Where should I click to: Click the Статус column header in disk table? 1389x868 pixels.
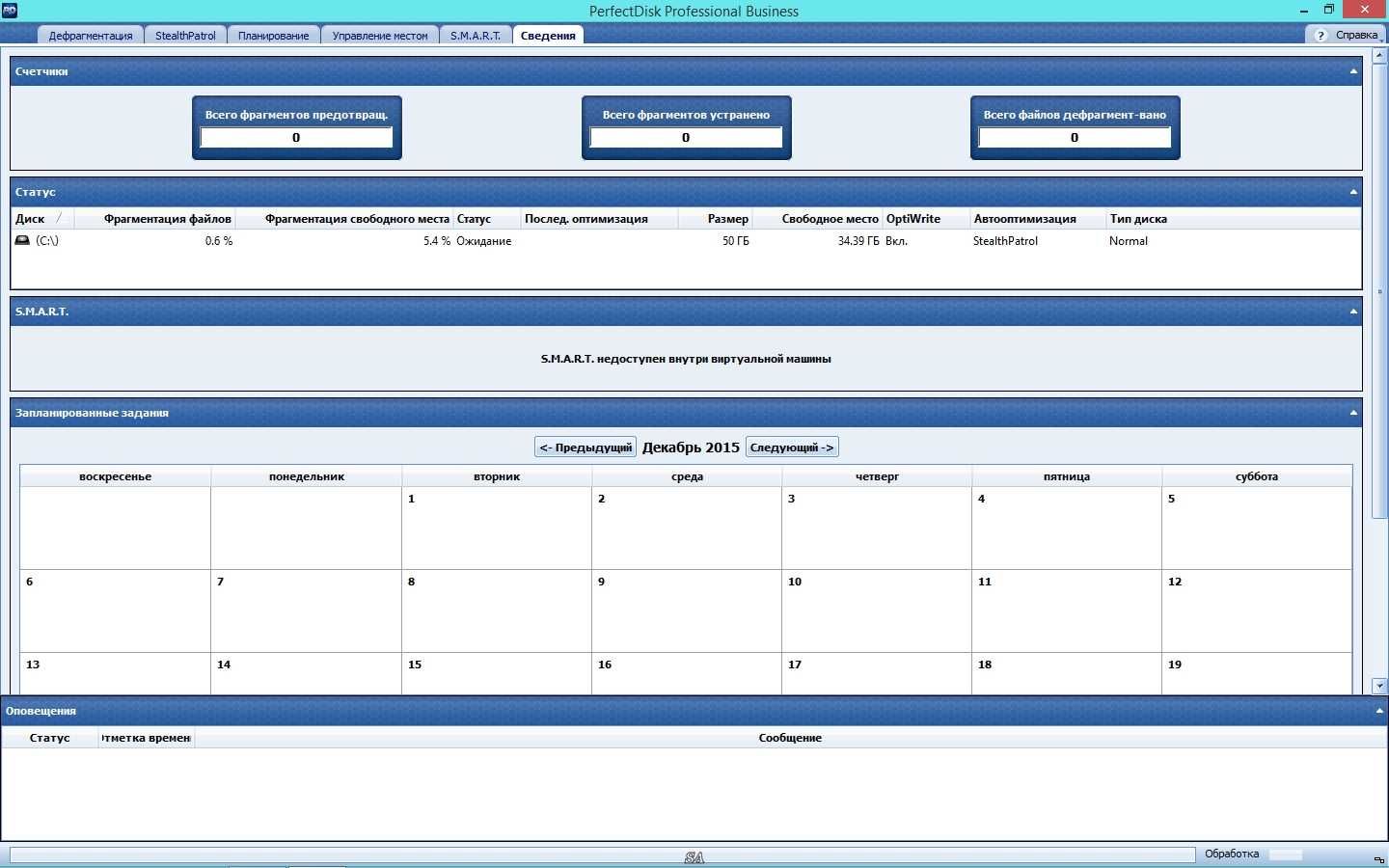[x=487, y=219]
